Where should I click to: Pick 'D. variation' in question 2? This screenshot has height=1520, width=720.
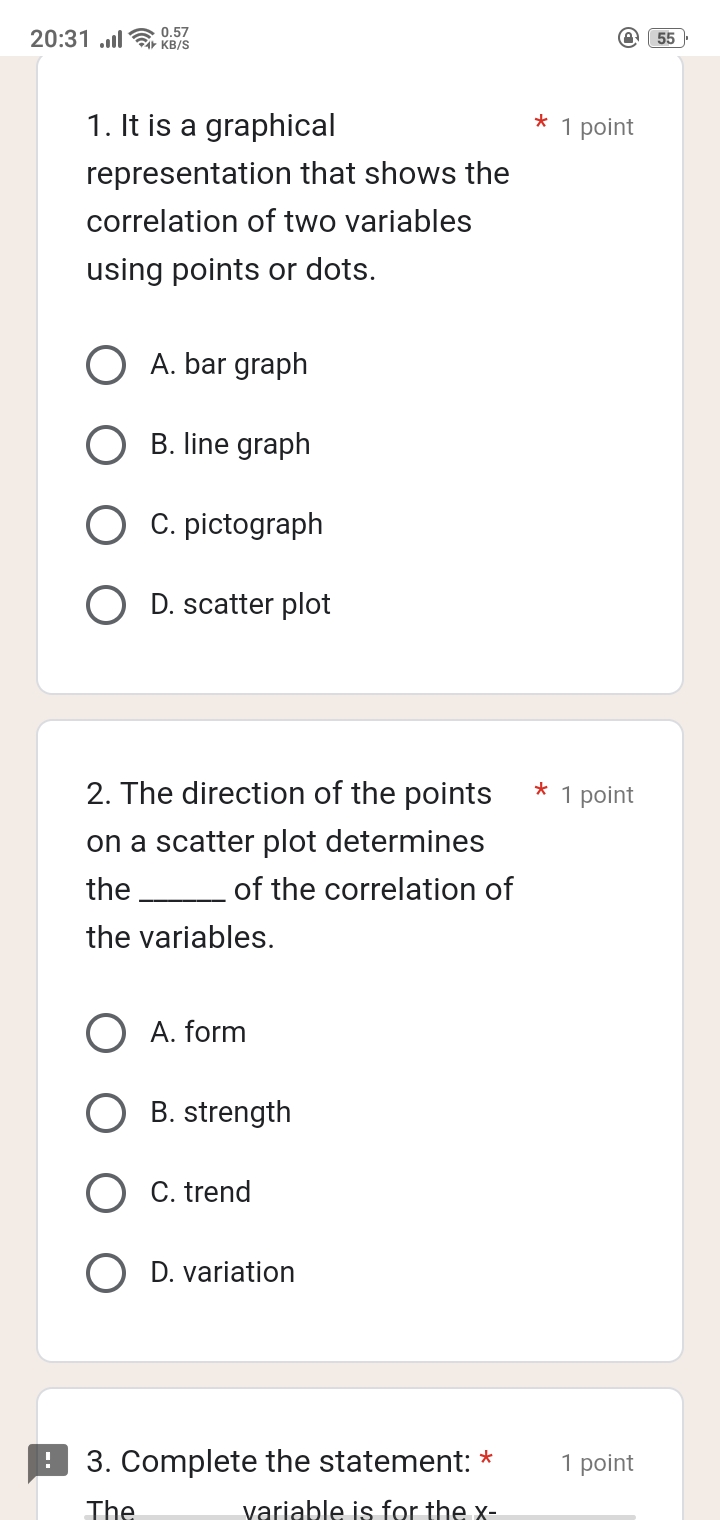click(106, 1272)
